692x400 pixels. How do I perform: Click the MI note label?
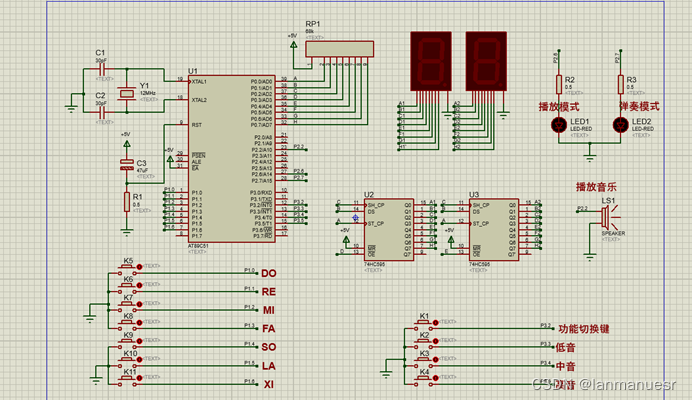pos(268,310)
